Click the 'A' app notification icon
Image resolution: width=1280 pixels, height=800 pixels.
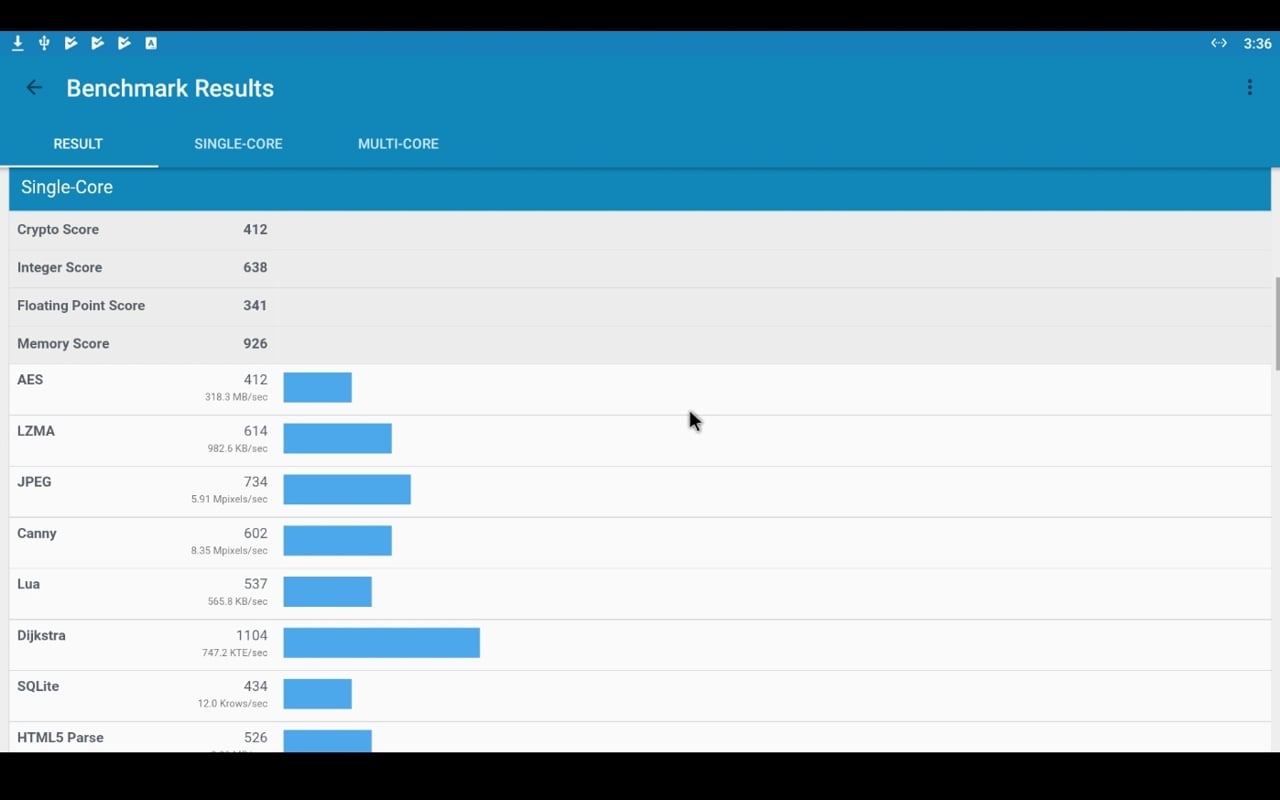click(151, 43)
